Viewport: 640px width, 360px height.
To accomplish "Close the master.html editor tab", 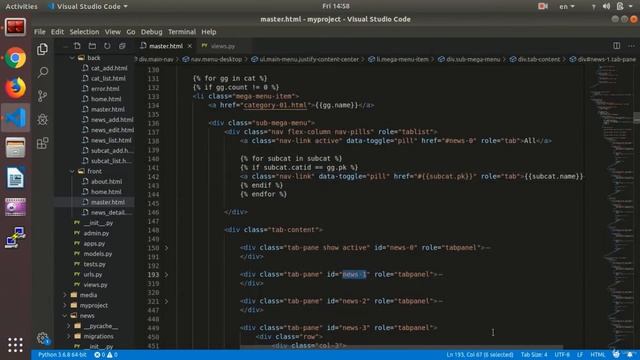I will 190,46.
